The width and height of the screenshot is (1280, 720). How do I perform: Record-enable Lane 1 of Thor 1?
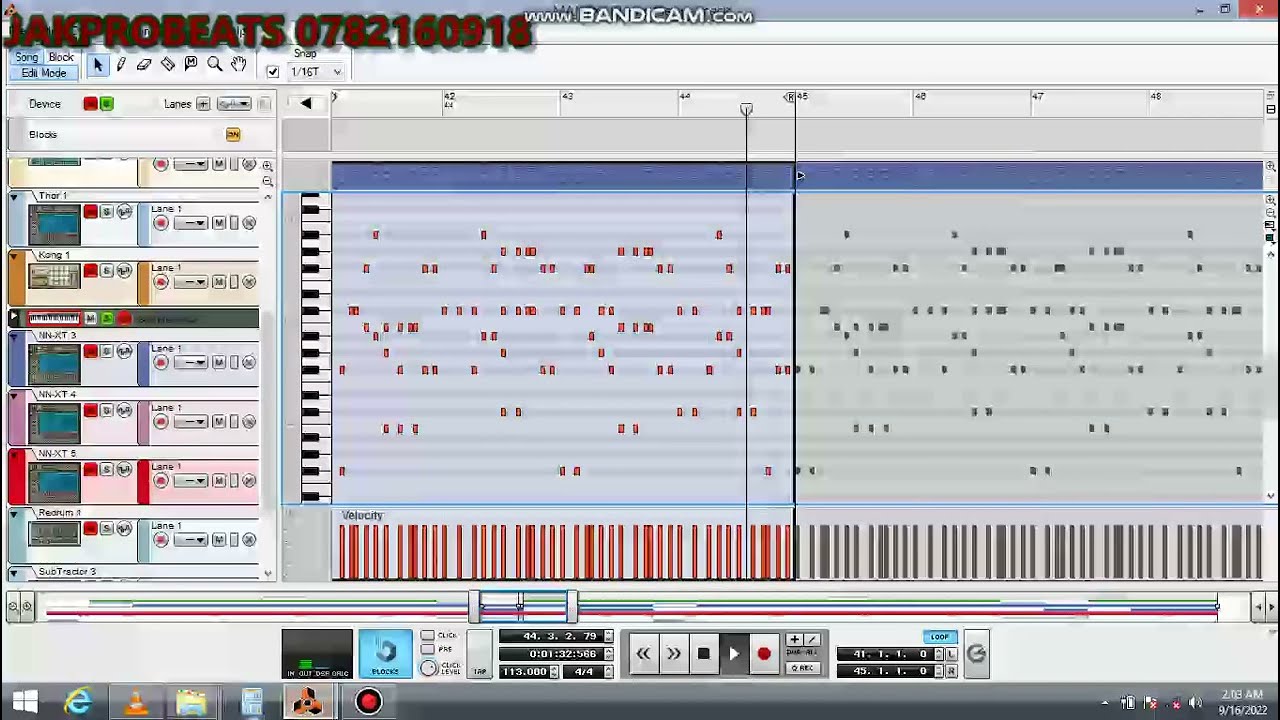(161, 223)
